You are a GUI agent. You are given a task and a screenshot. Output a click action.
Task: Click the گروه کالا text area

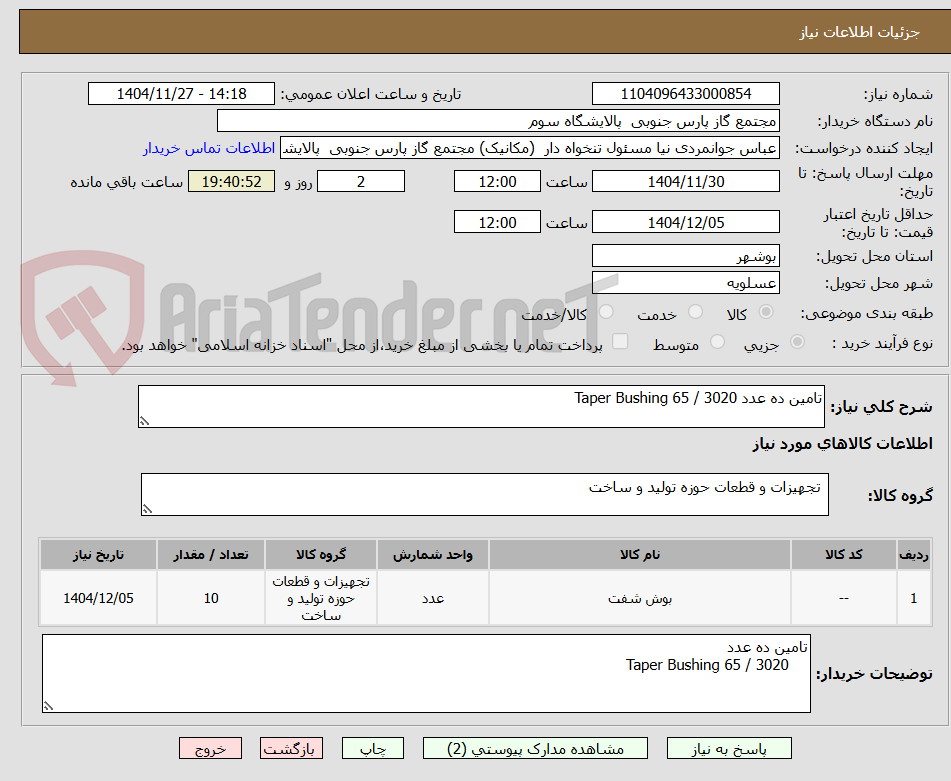[x=485, y=495]
